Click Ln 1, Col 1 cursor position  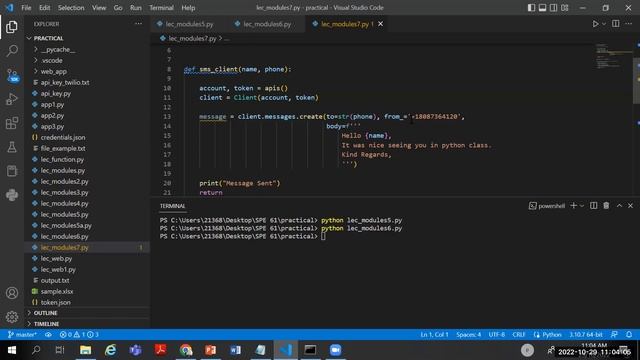pyautogui.click(x=434, y=335)
